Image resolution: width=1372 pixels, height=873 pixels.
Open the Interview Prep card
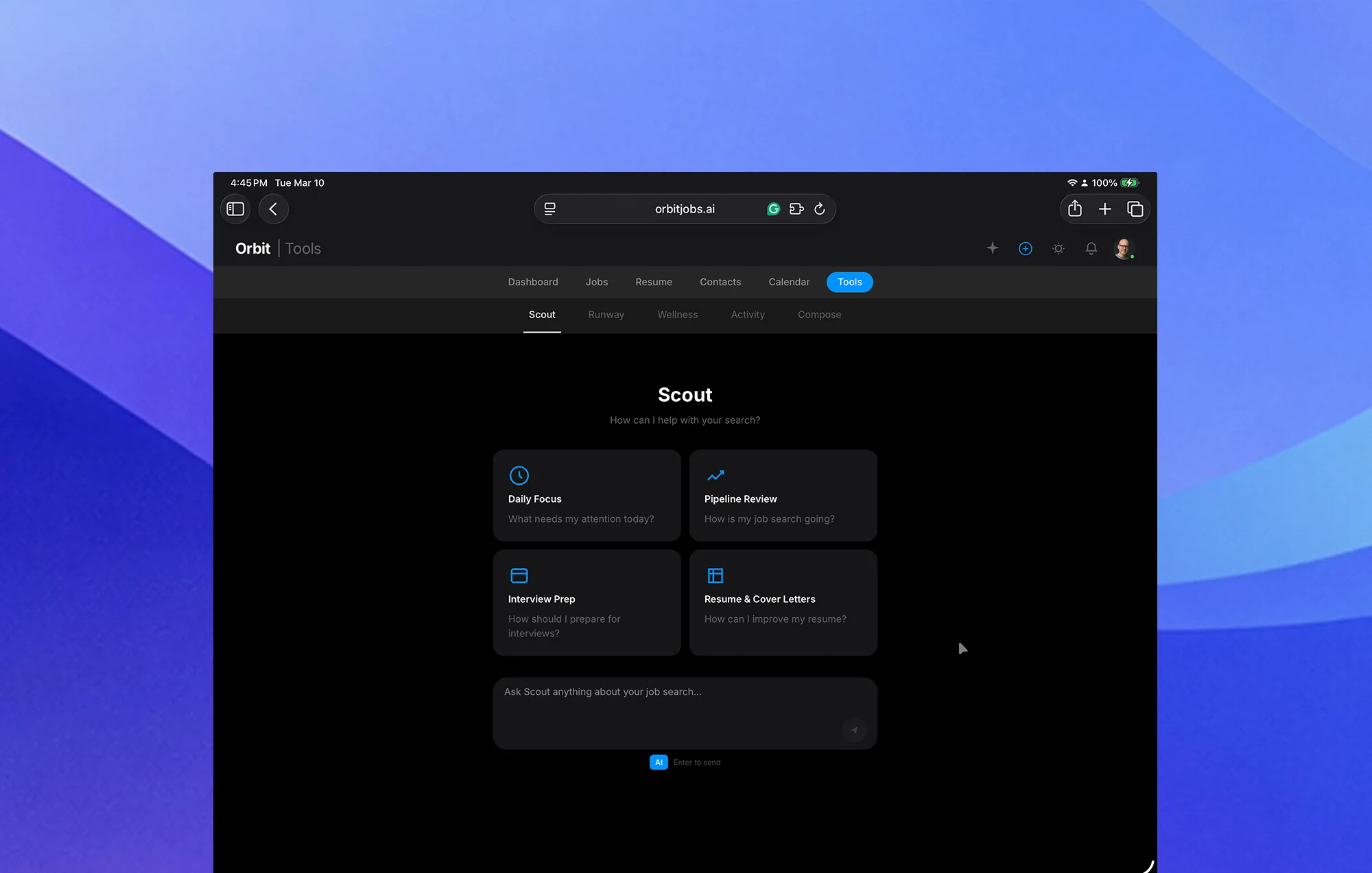pos(587,602)
